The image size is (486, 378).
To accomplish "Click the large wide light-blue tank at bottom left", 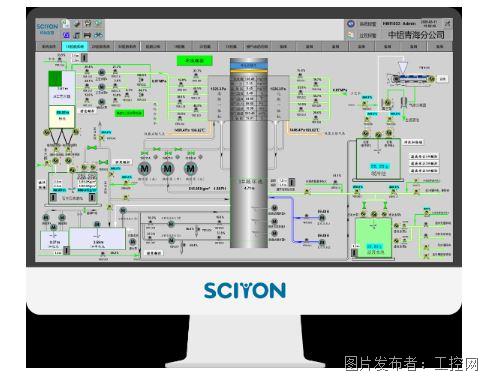I will (x=97, y=239).
